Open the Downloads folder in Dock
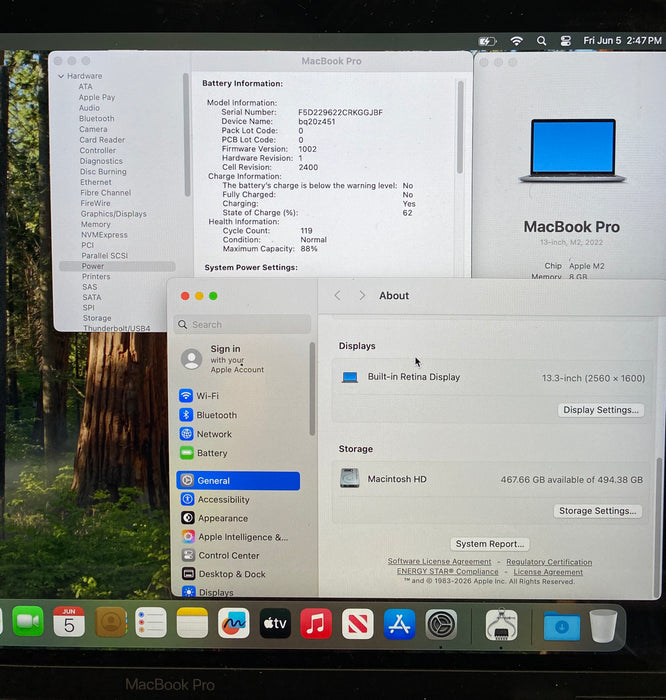 pos(562,626)
